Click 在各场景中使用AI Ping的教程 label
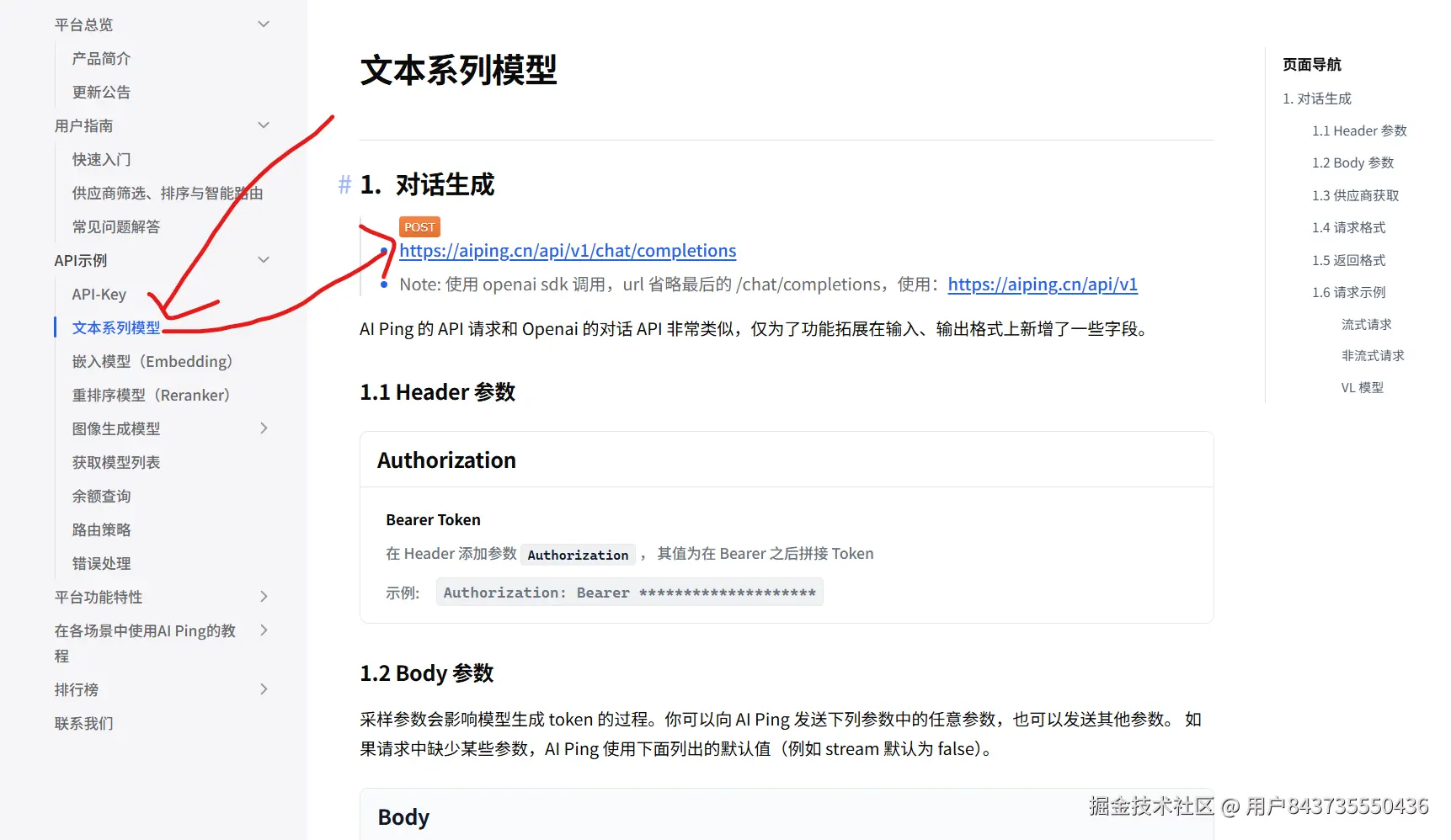The width and height of the screenshot is (1451, 840). 145,643
